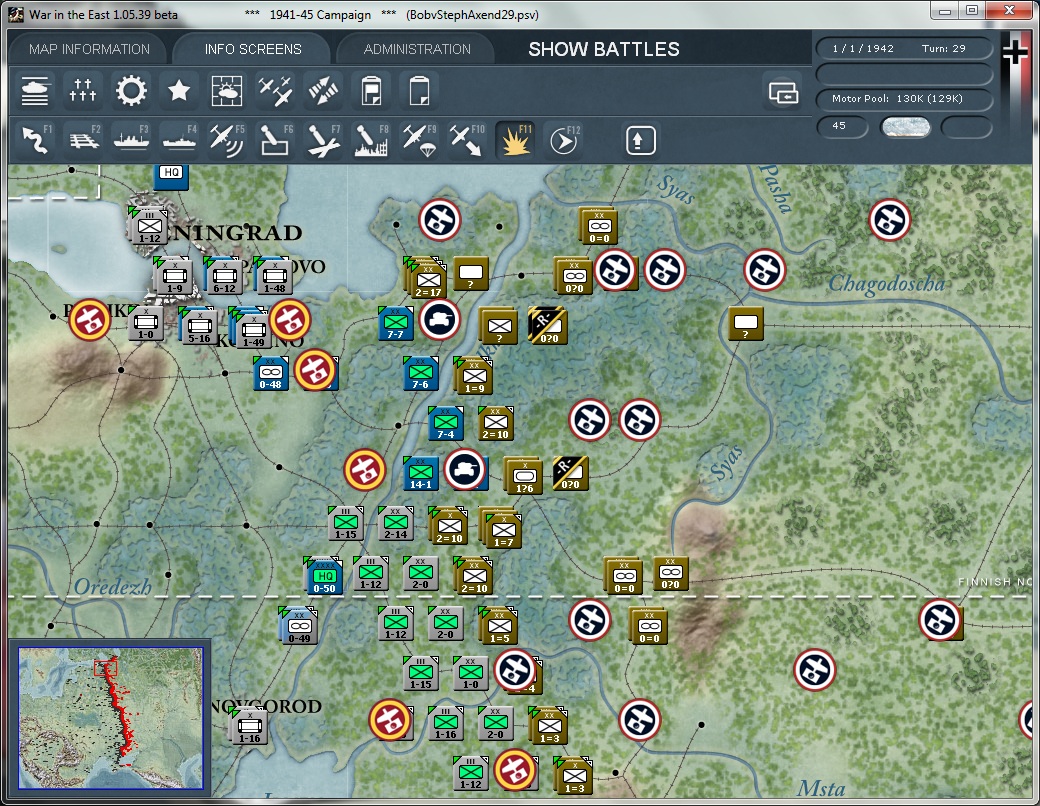The width and height of the screenshot is (1040, 806).
Task: Select the Soviet counter labeled 1=5
Action: 499,626
